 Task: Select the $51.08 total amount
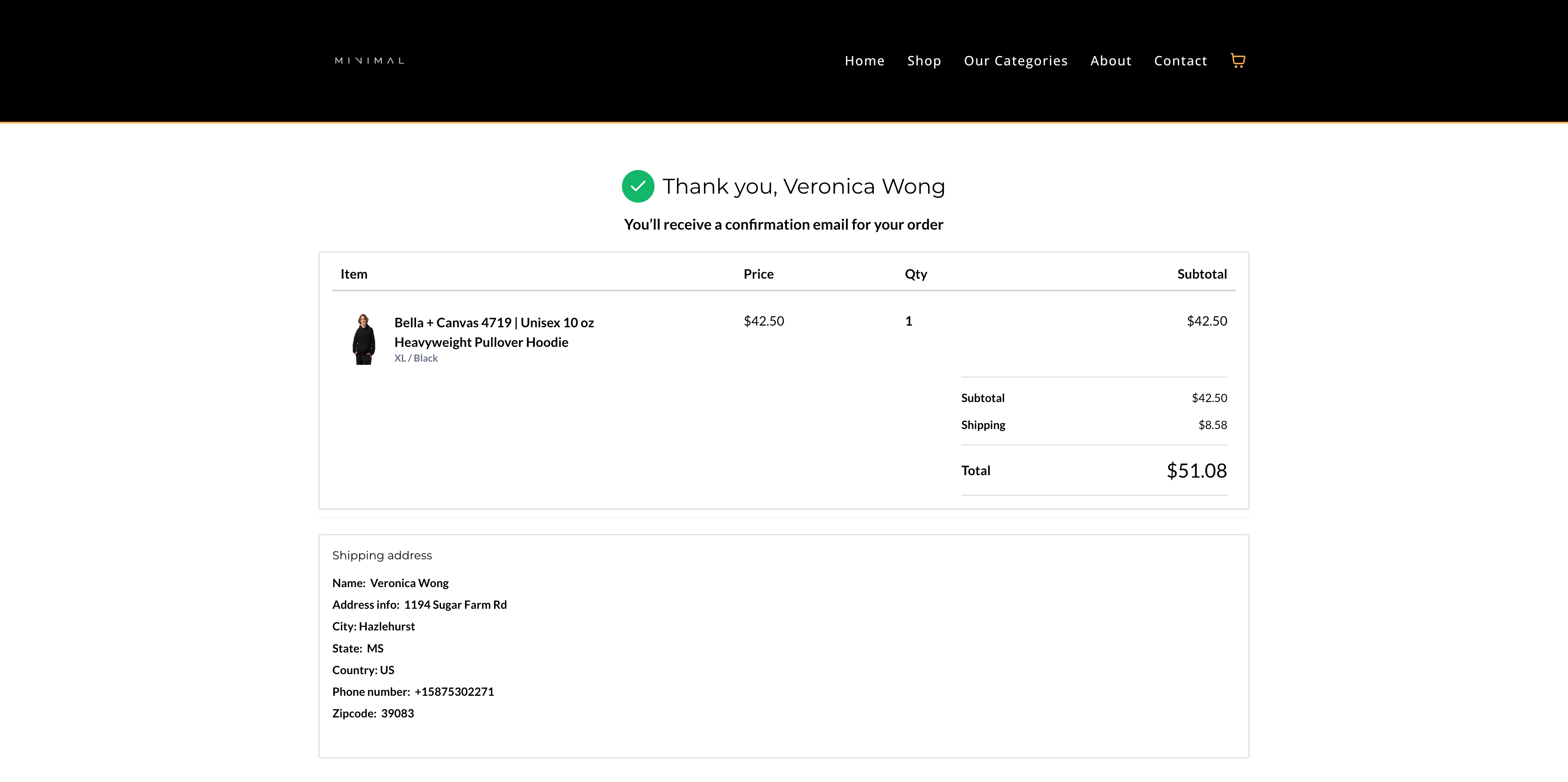click(x=1196, y=471)
